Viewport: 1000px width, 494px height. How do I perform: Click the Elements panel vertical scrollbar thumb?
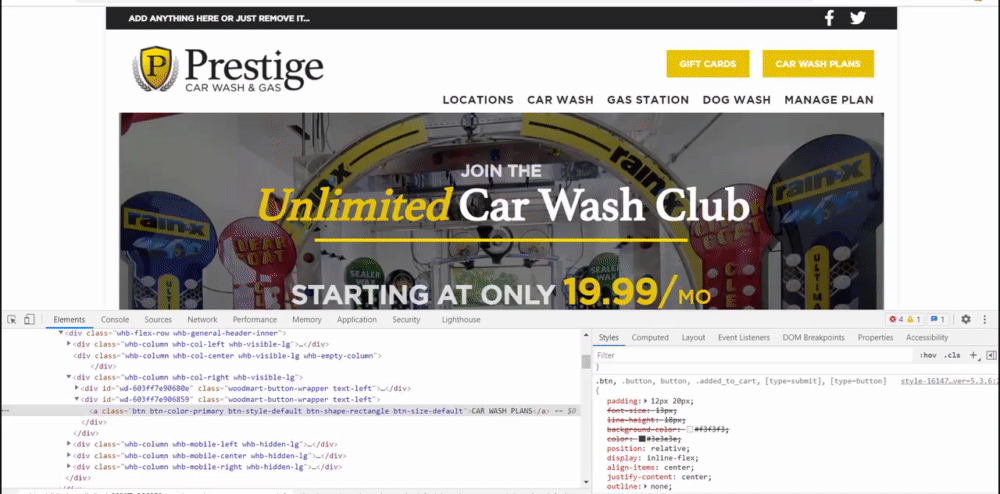pos(585,361)
